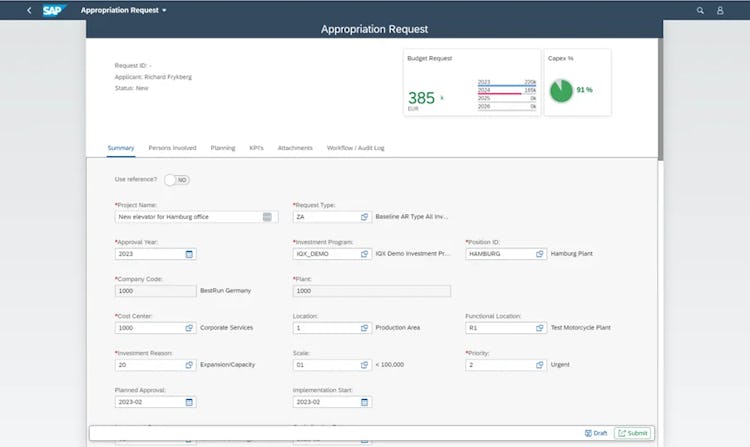Open the Workflow / Audit Log tab
This screenshot has width=750, height=447.
coord(355,148)
